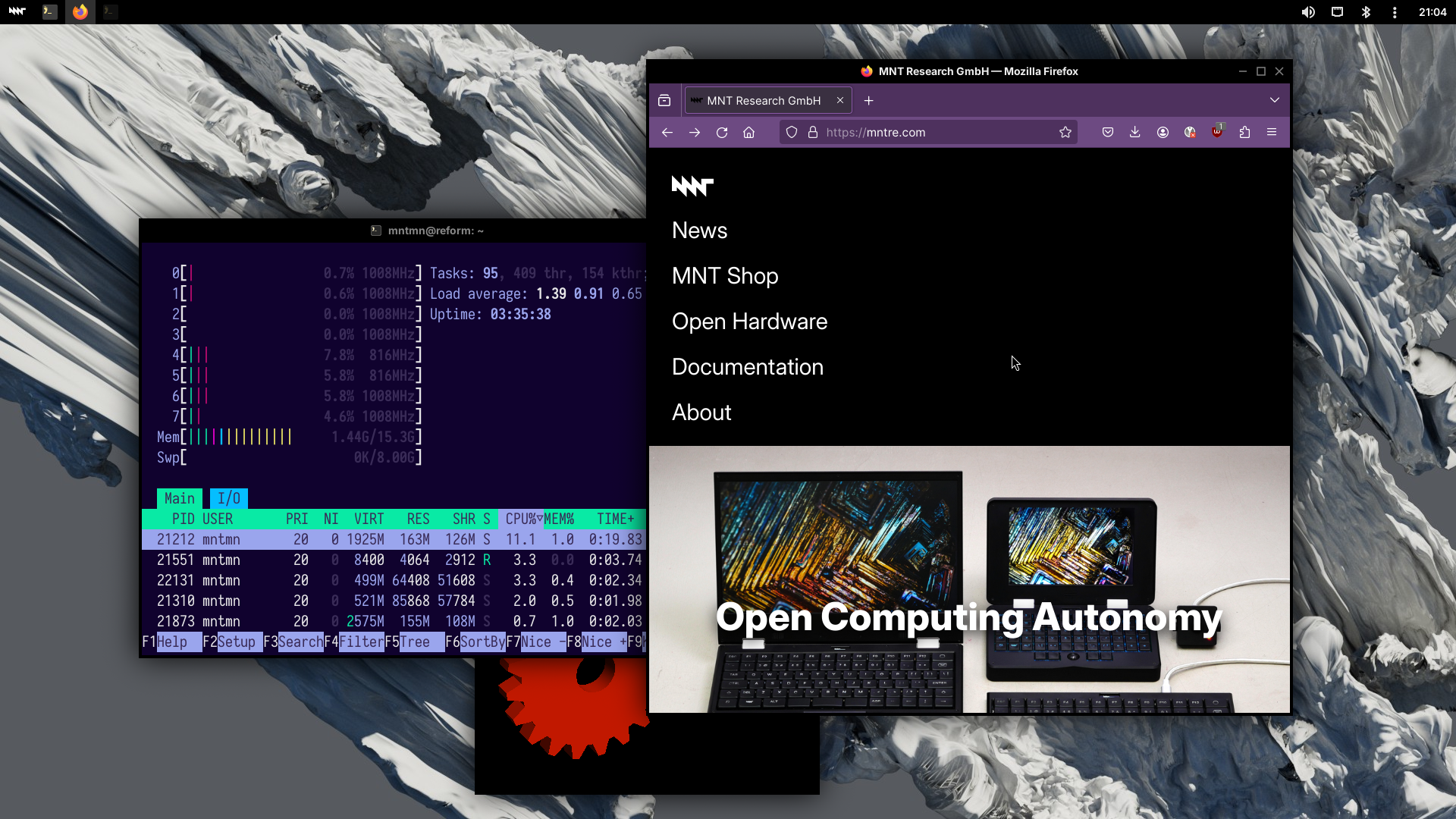
Task: Open the MNT Research News link
Action: 700,230
